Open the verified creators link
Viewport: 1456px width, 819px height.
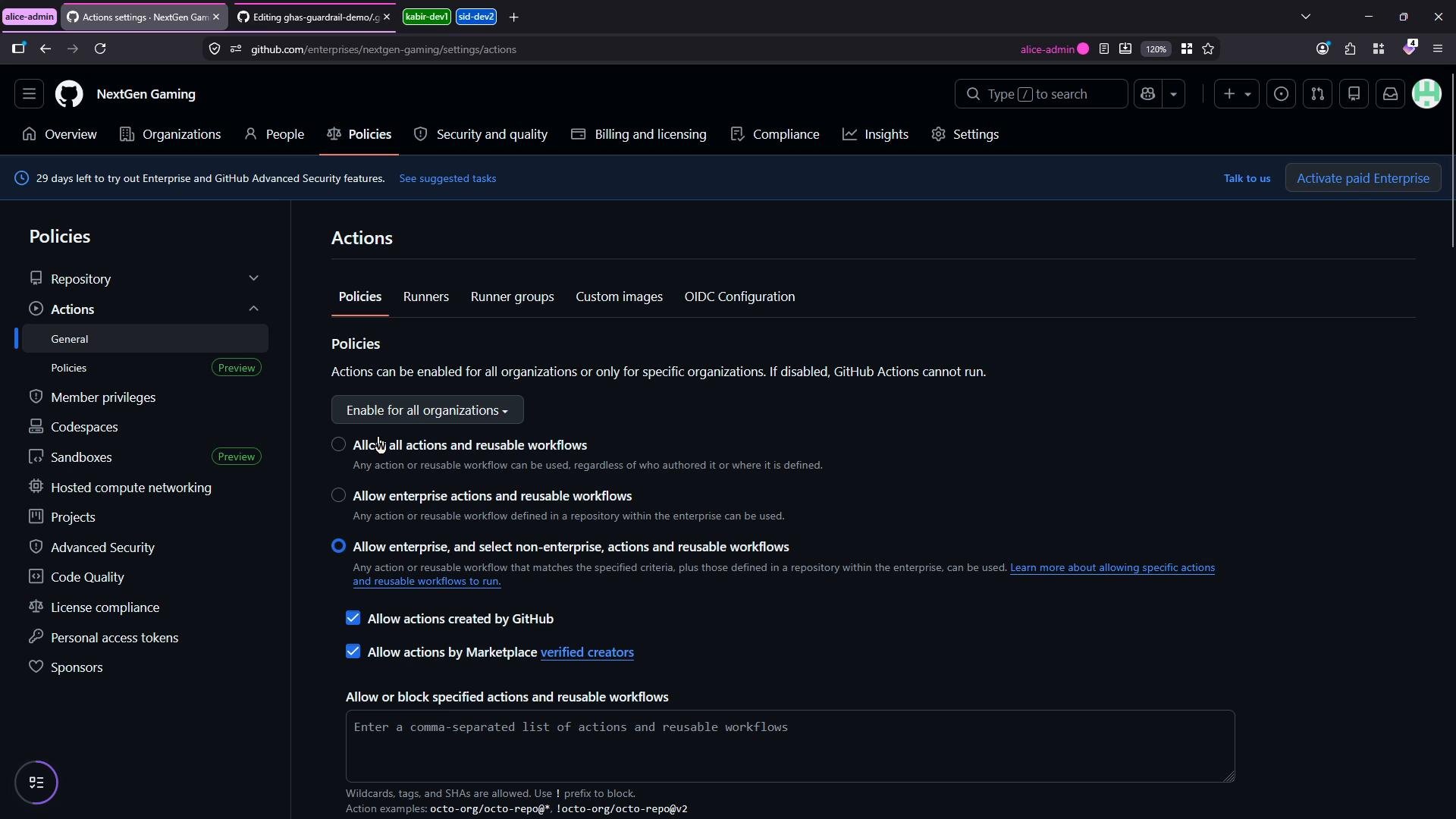[x=587, y=652]
